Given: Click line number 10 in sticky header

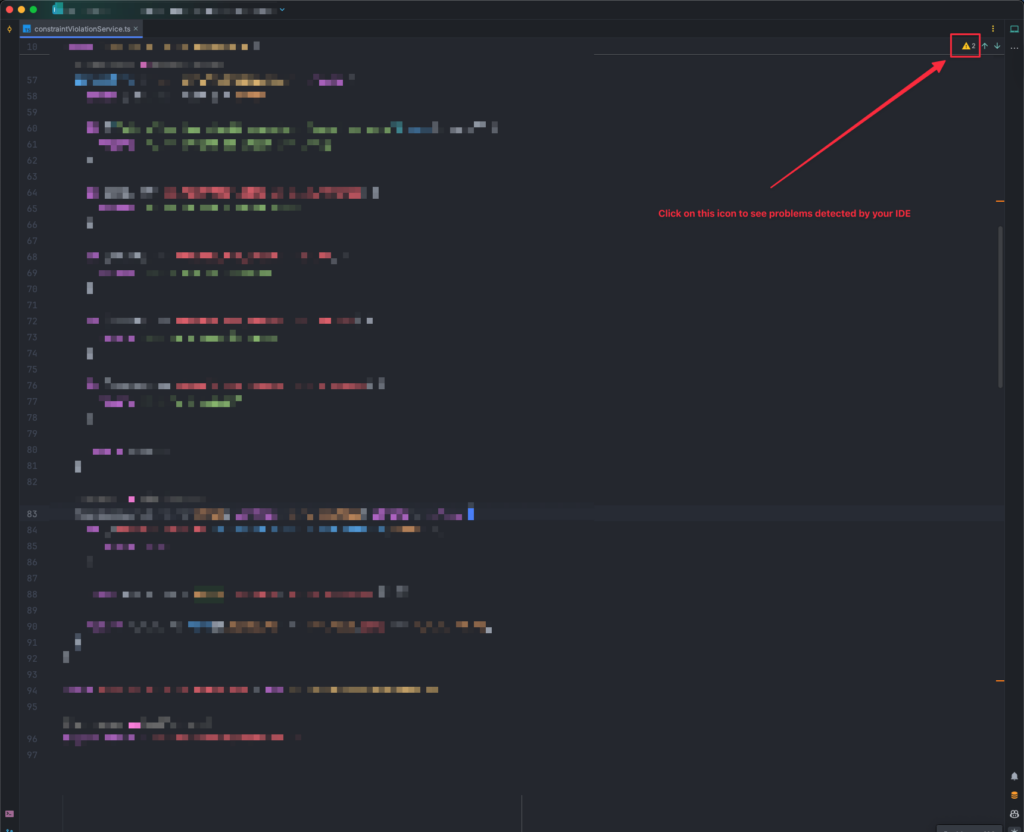Looking at the screenshot, I should coord(32,47).
